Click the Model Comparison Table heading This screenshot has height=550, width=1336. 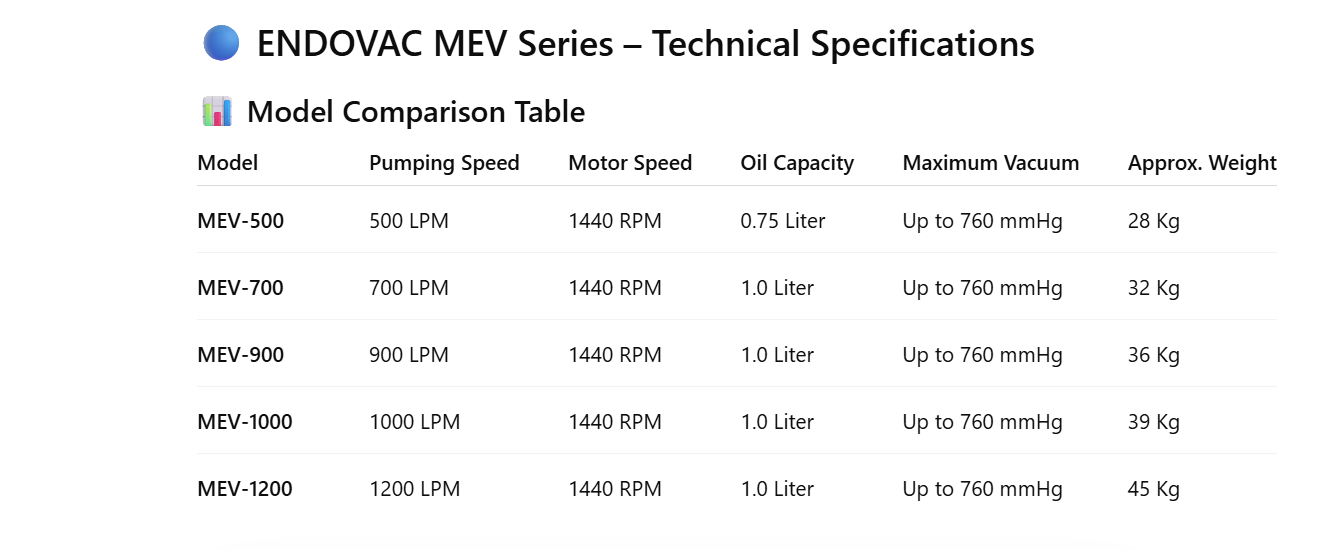(416, 112)
